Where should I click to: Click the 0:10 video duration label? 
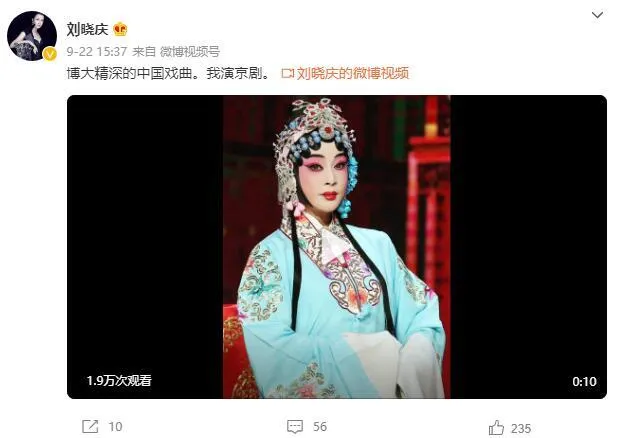coord(584,381)
